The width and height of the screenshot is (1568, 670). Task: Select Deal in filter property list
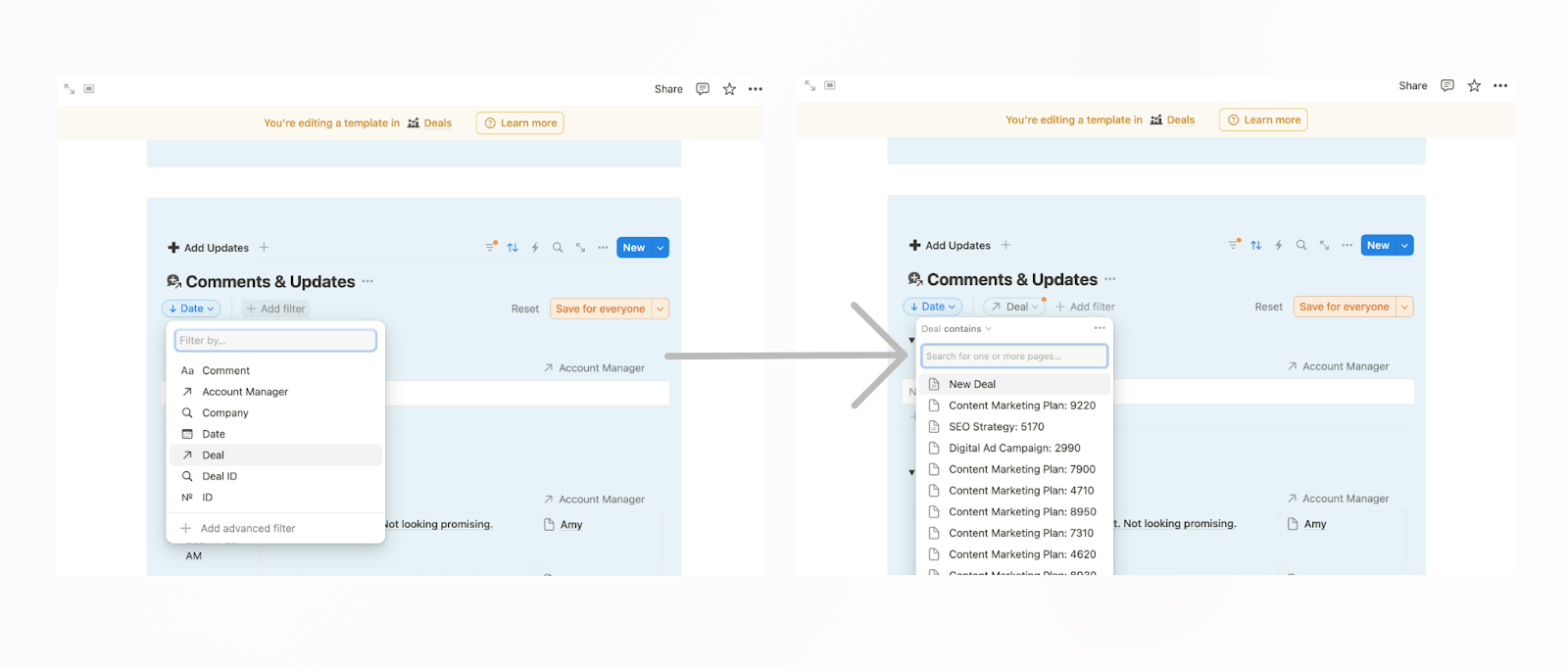[275, 455]
